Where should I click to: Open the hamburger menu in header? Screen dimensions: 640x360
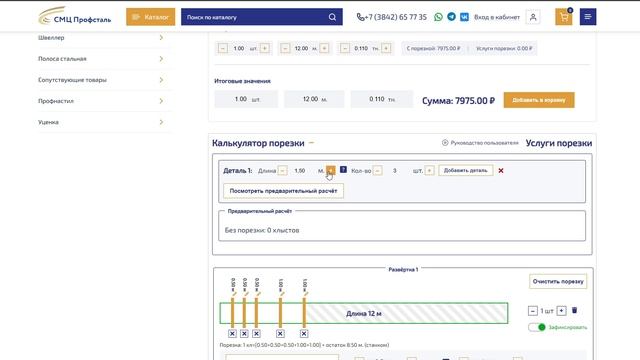pos(588,17)
